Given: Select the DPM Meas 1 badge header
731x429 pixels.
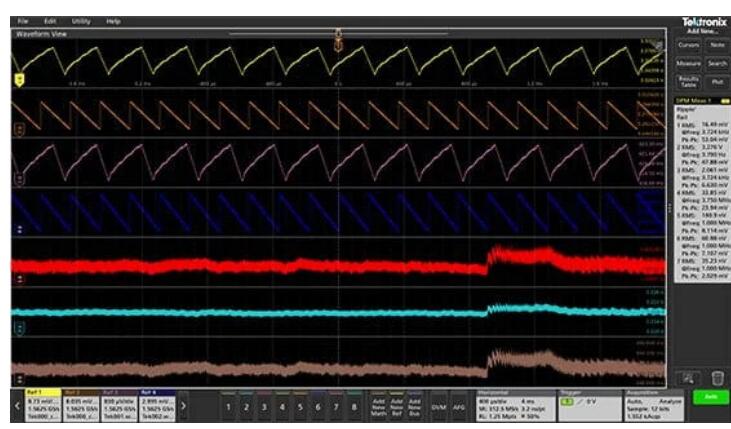Looking at the screenshot, I should (702, 101).
